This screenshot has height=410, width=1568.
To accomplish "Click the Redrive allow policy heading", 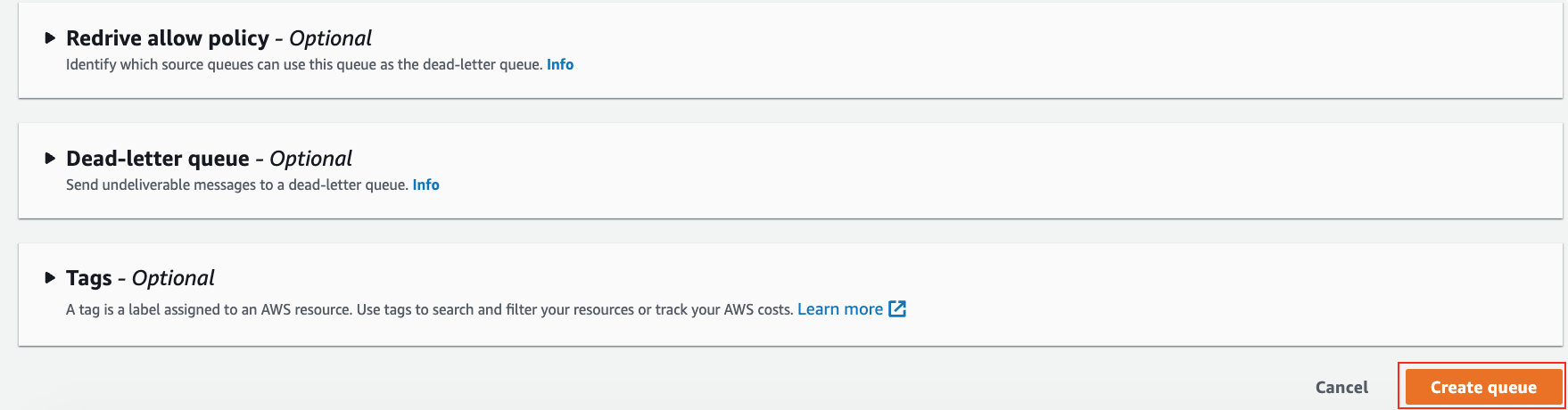I will 168,38.
